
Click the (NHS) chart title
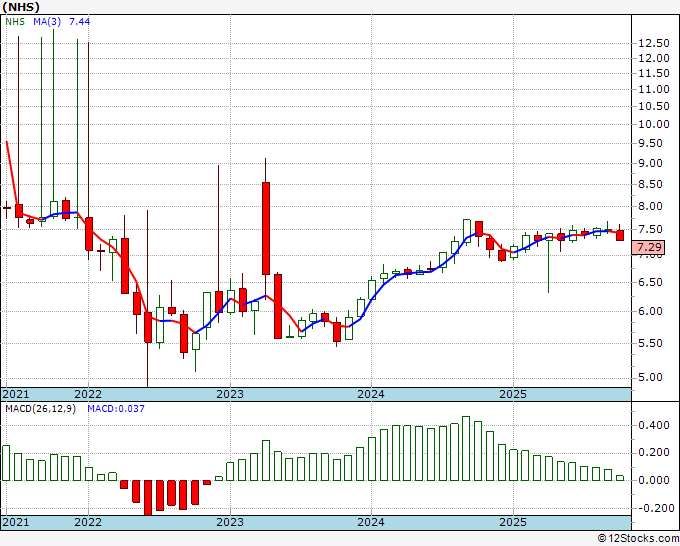[21, 7]
